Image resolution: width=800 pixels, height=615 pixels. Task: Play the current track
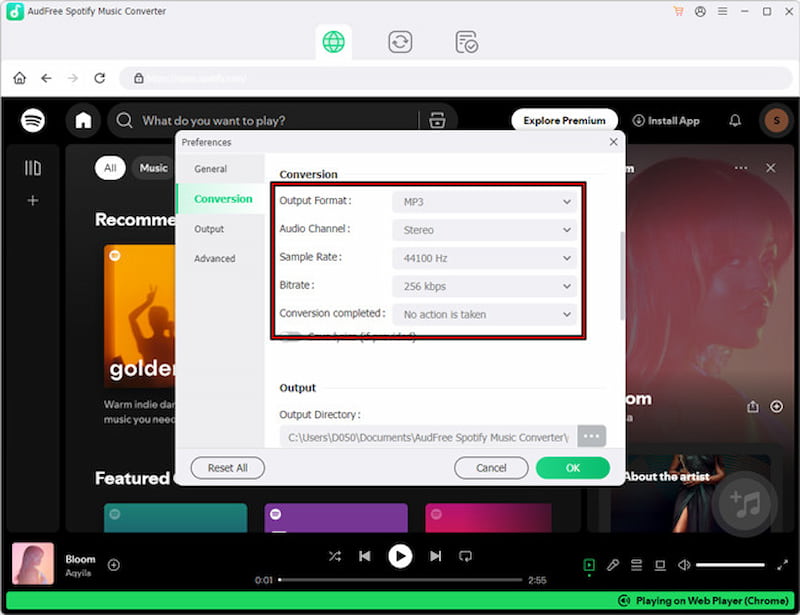tap(400, 556)
